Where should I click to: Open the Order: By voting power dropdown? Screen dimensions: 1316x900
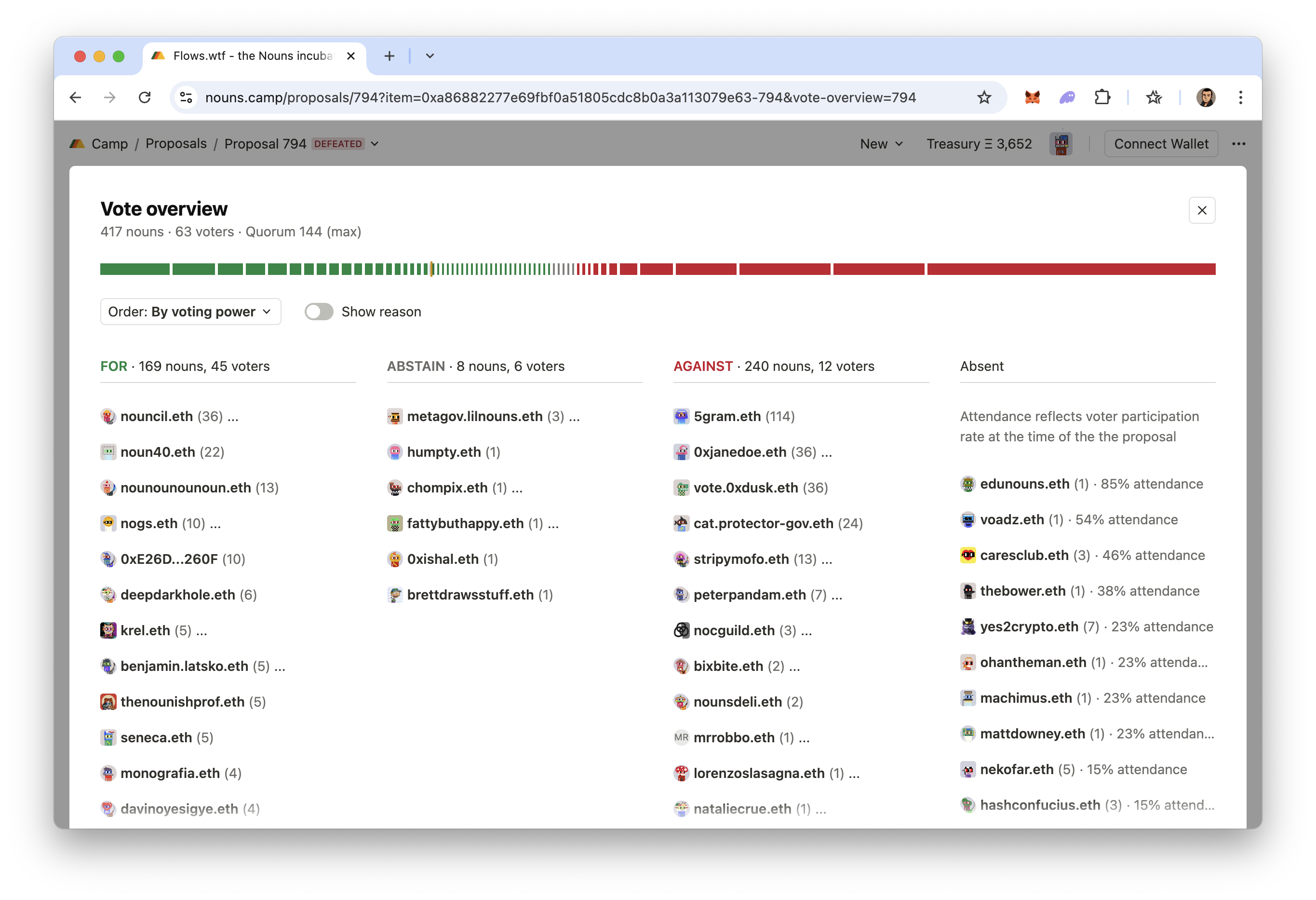point(190,311)
